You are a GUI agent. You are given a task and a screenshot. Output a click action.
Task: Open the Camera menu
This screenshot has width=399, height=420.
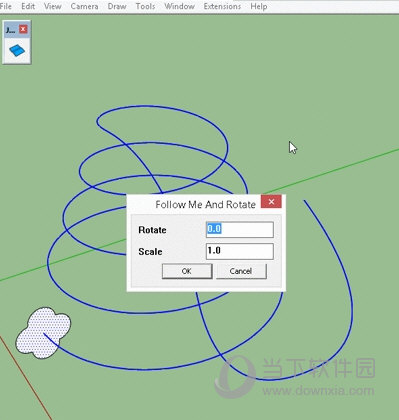[x=84, y=6]
